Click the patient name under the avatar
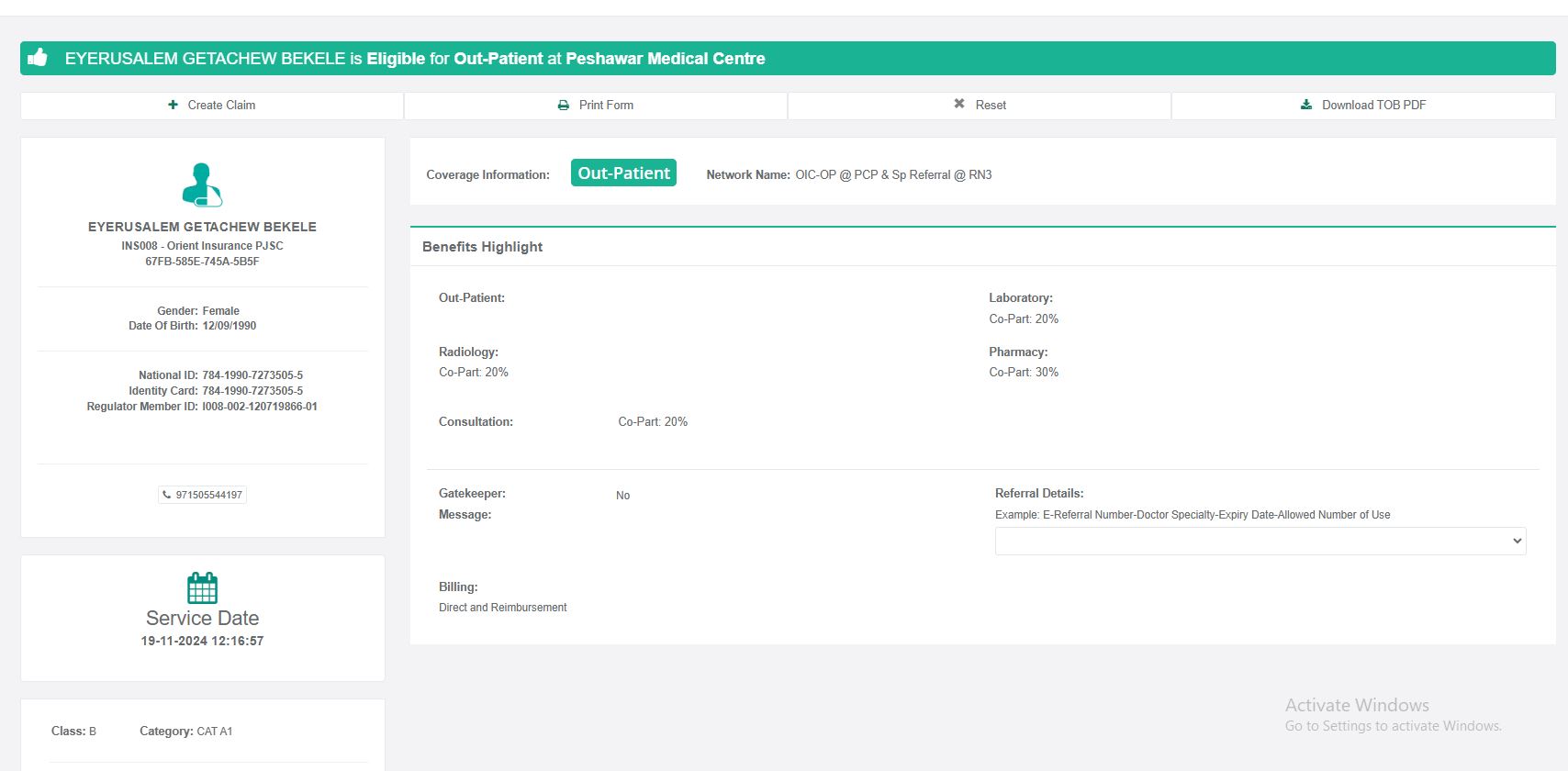The image size is (1568, 771). (x=202, y=227)
